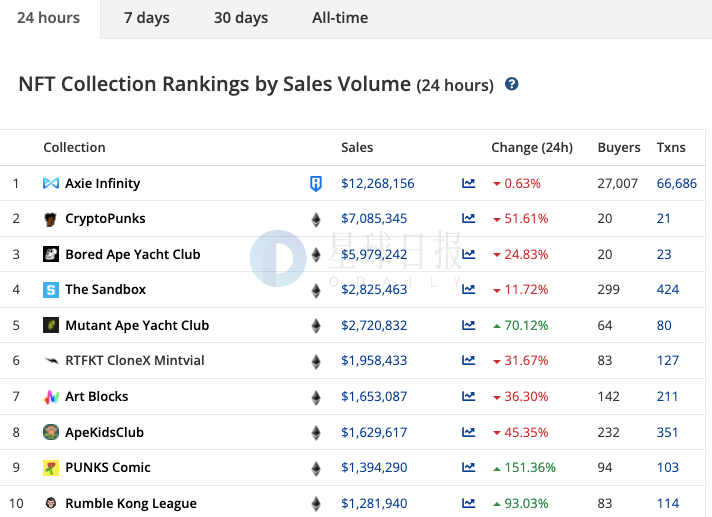Click RTFKT CloneX transactions count 127

[x=668, y=360]
